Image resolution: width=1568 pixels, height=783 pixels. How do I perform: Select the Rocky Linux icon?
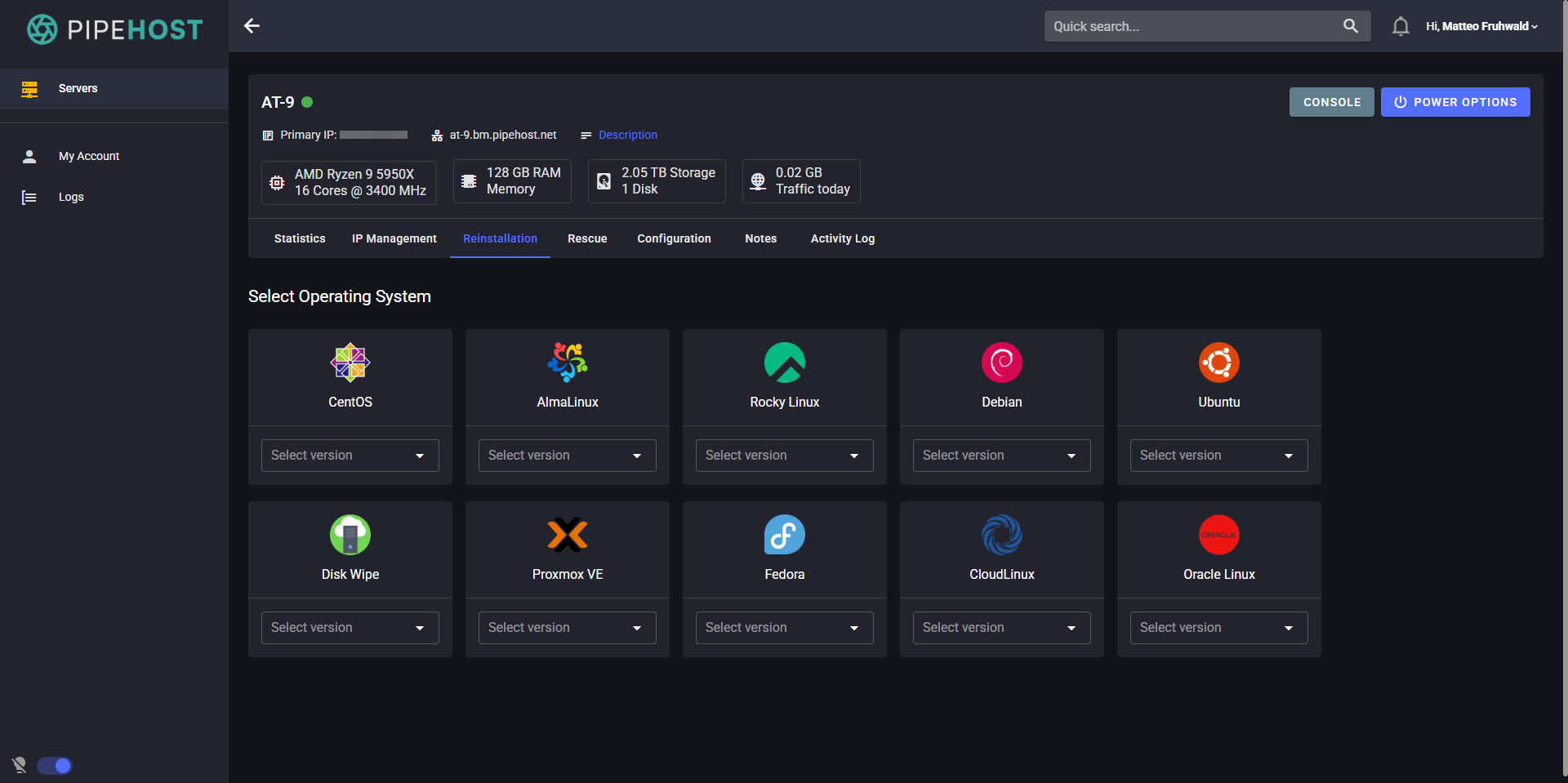pyautogui.click(x=784, y=363)
